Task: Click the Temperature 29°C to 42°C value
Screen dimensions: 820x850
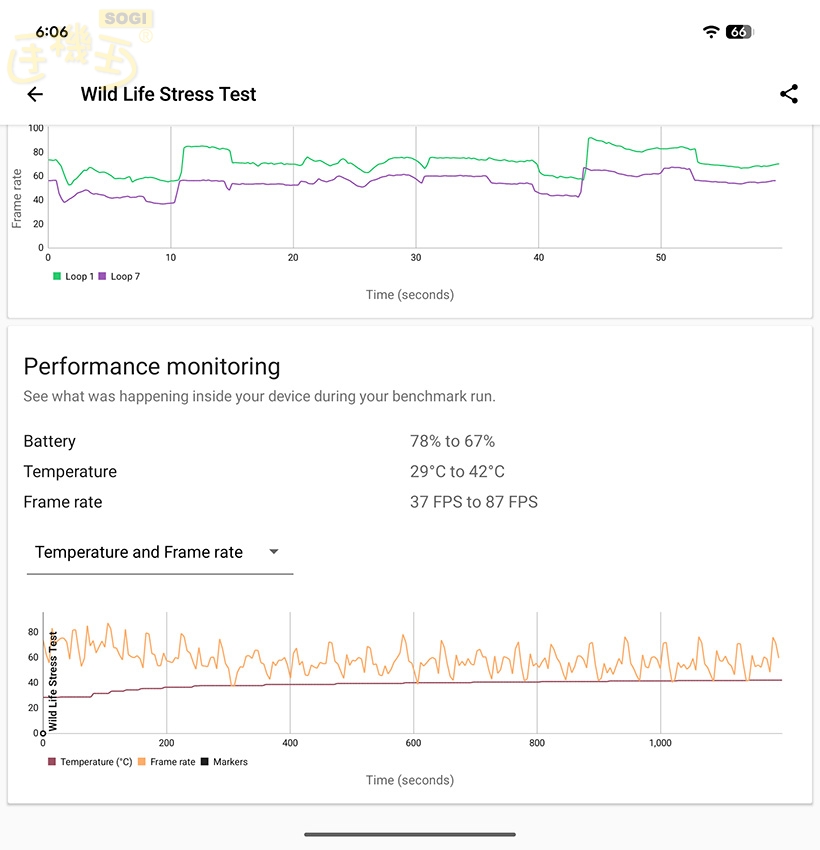Action: [x=457, y=472]
